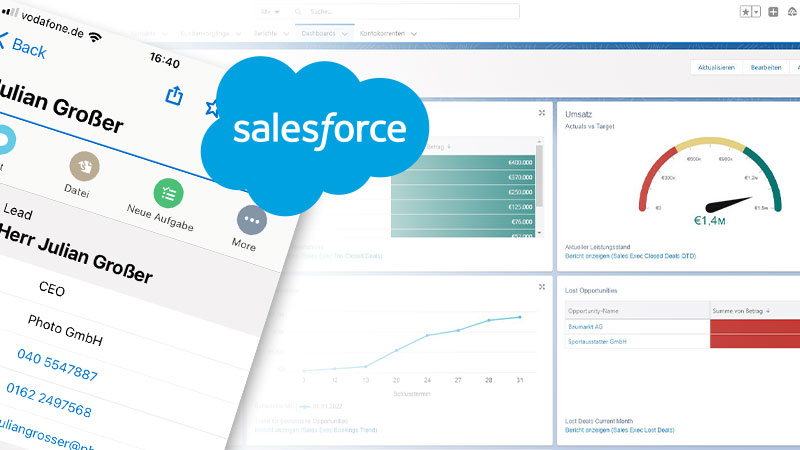Open the search scope dropdown

270,11
